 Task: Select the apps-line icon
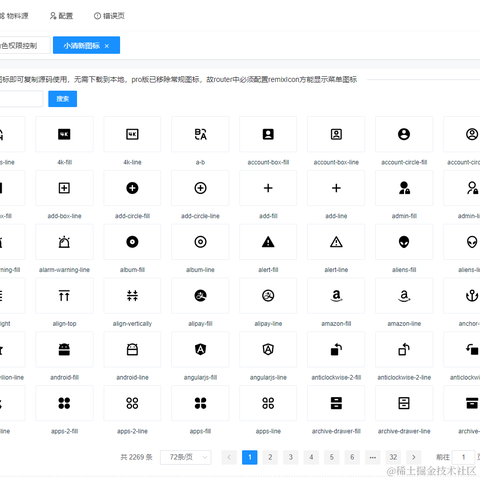(268, 403)
